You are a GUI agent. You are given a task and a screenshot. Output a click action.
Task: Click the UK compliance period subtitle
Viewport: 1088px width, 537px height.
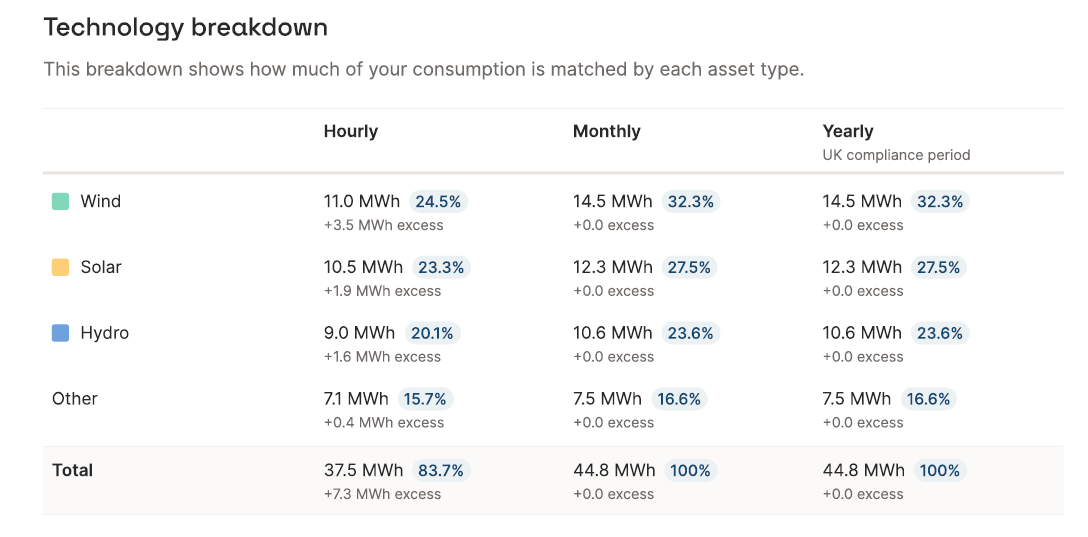tap(896, 155)
